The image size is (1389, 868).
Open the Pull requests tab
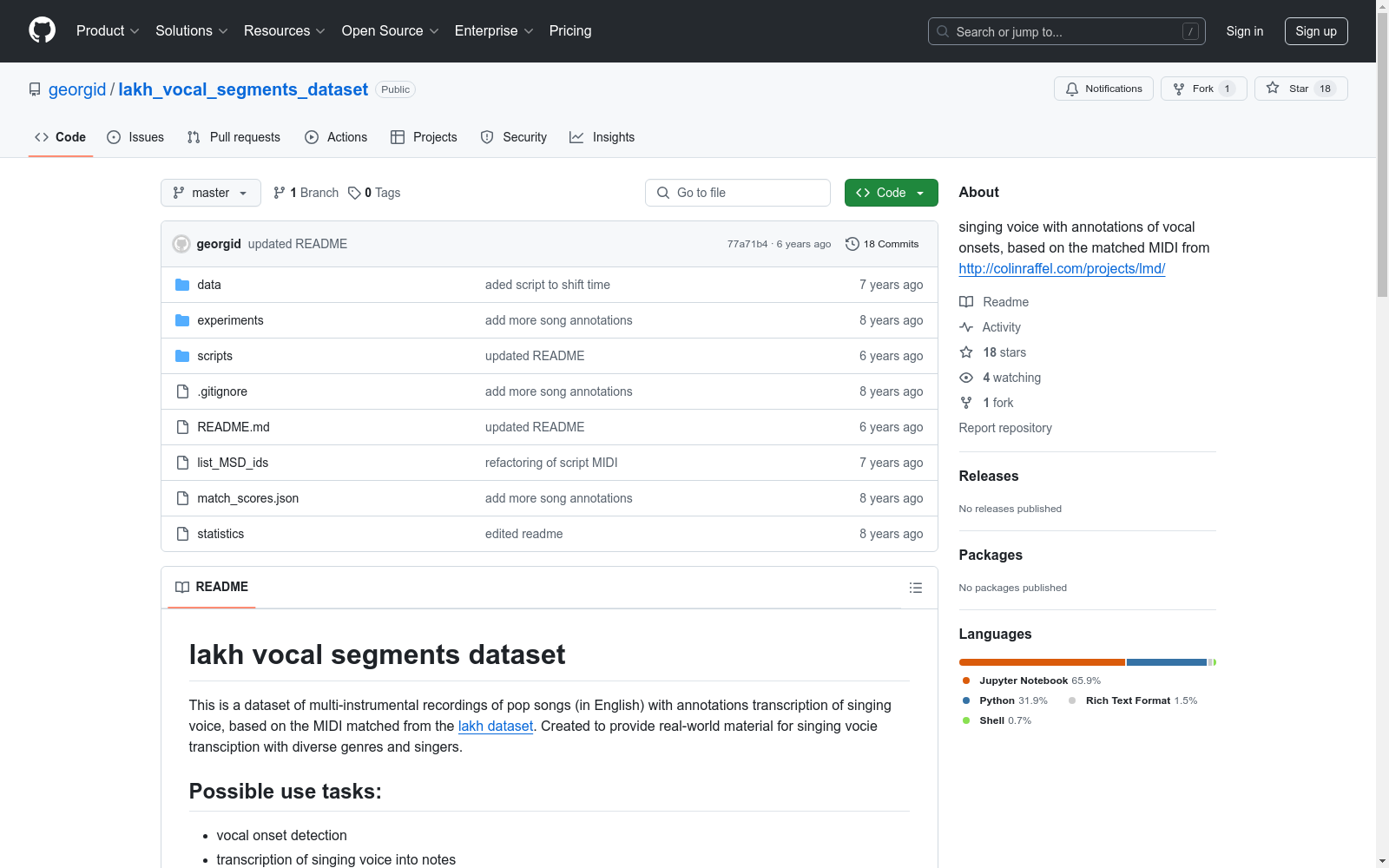[234, 137]
